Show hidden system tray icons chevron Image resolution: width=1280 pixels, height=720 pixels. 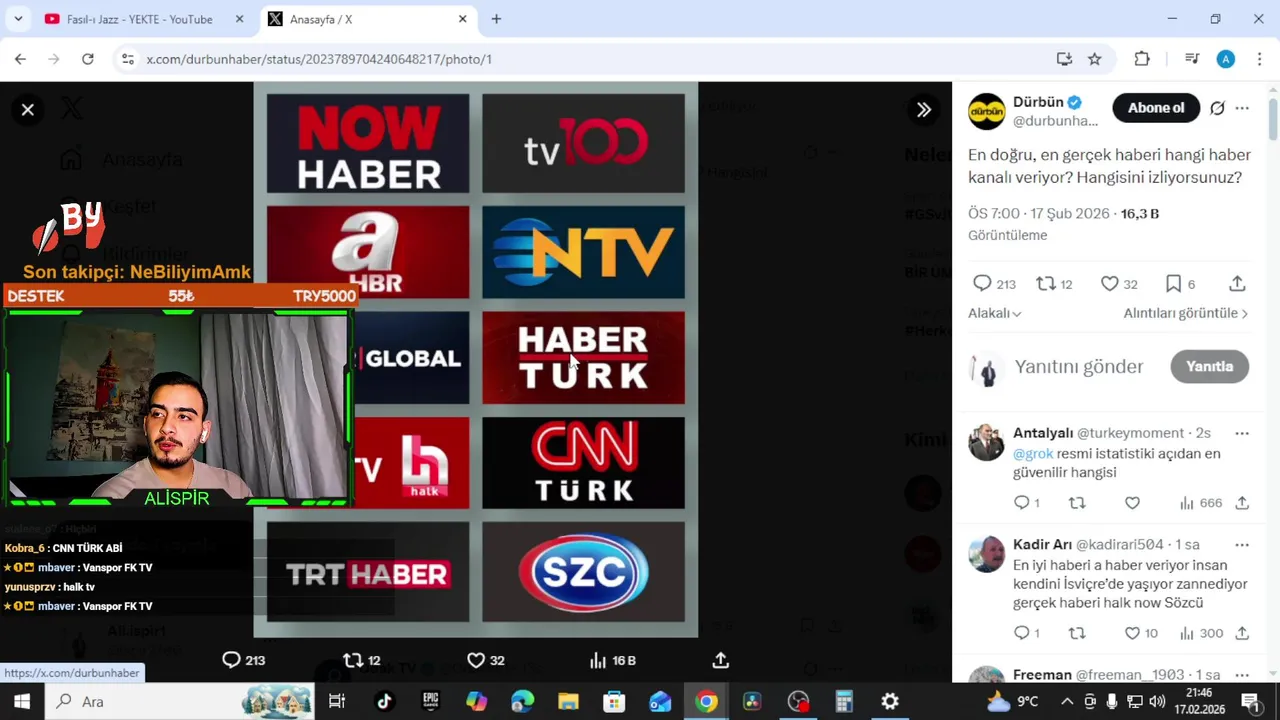[x=1067, y=701]
